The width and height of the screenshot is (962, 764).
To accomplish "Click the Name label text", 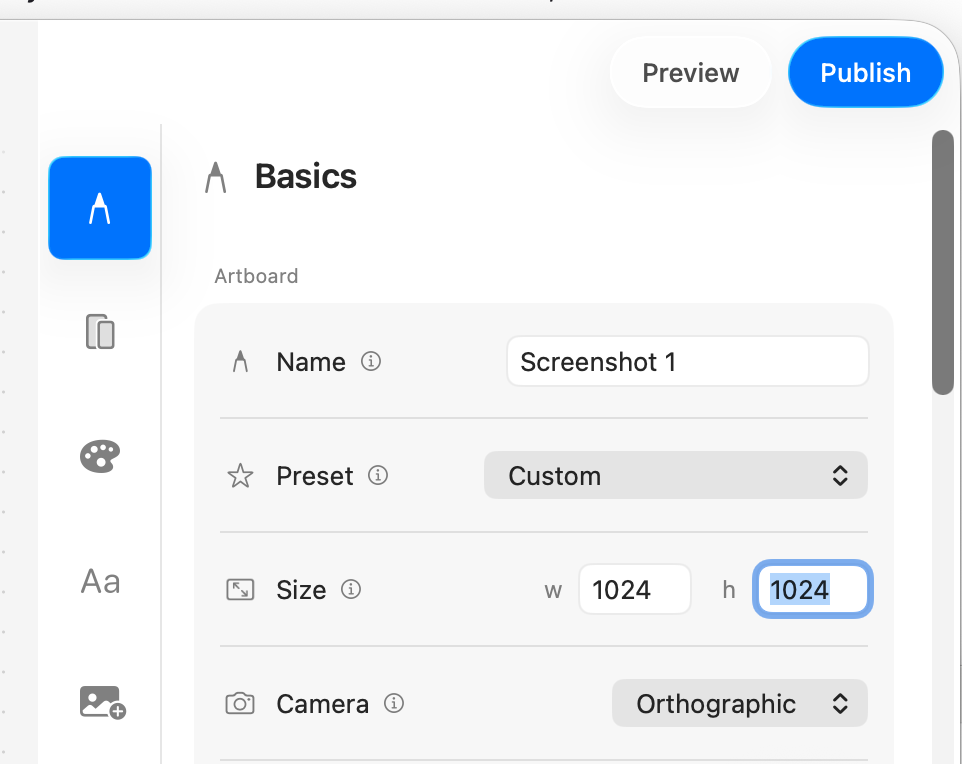I will (311, 362).
